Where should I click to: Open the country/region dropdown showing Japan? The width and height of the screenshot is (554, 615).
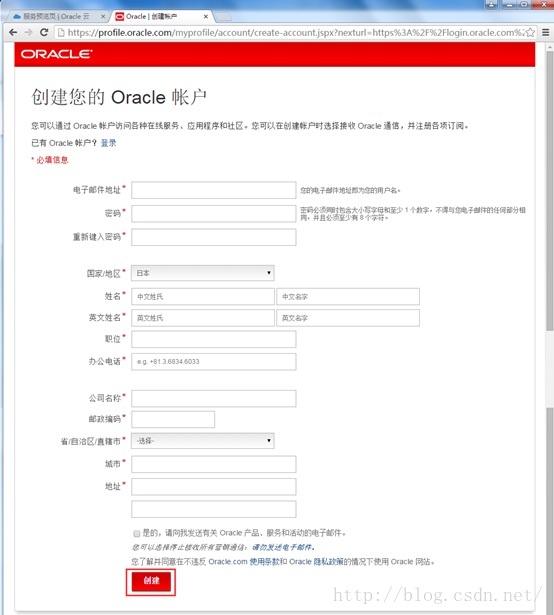[202, 273]
